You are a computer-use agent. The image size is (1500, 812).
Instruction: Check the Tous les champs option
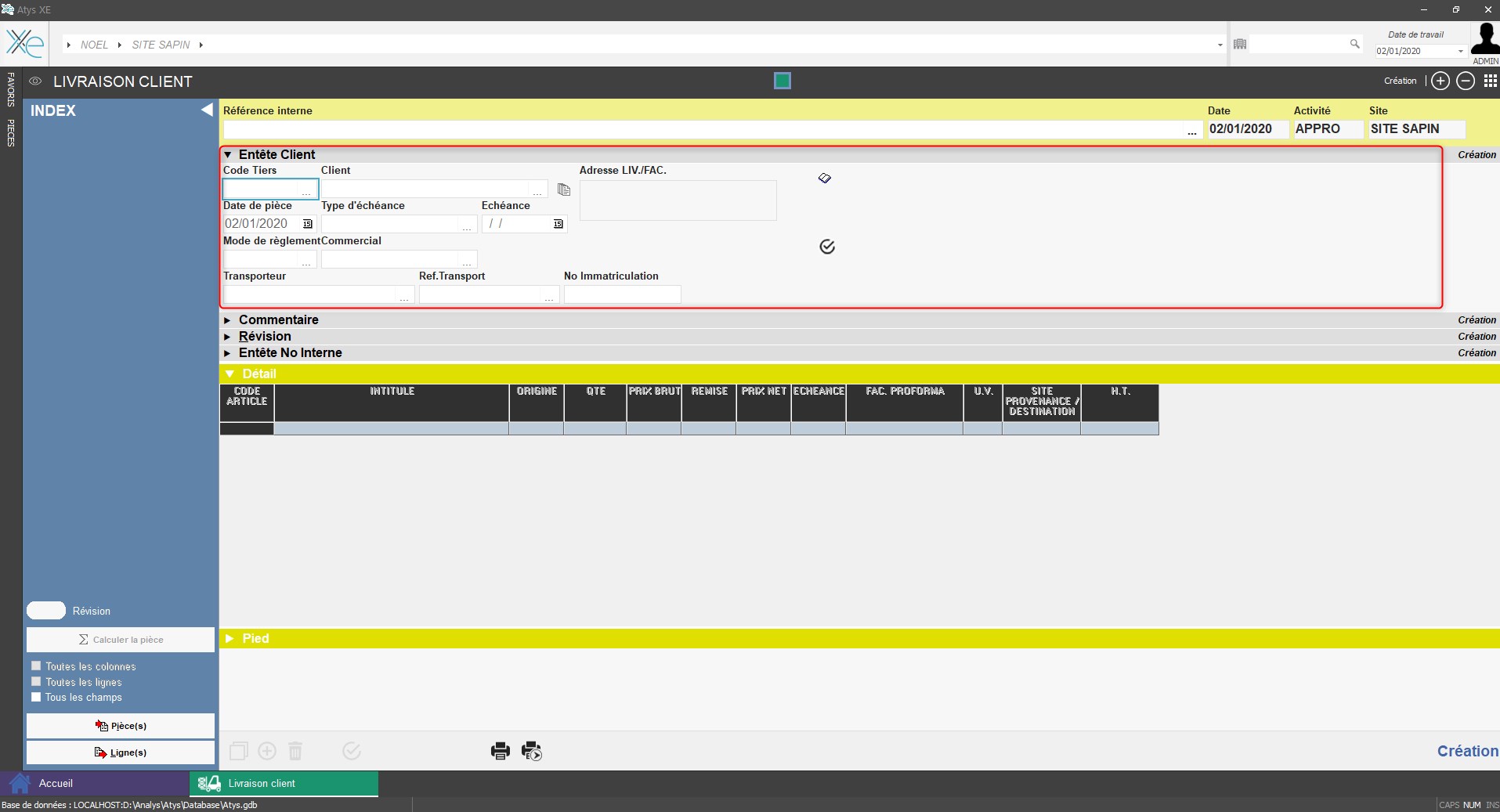point(36,697)
